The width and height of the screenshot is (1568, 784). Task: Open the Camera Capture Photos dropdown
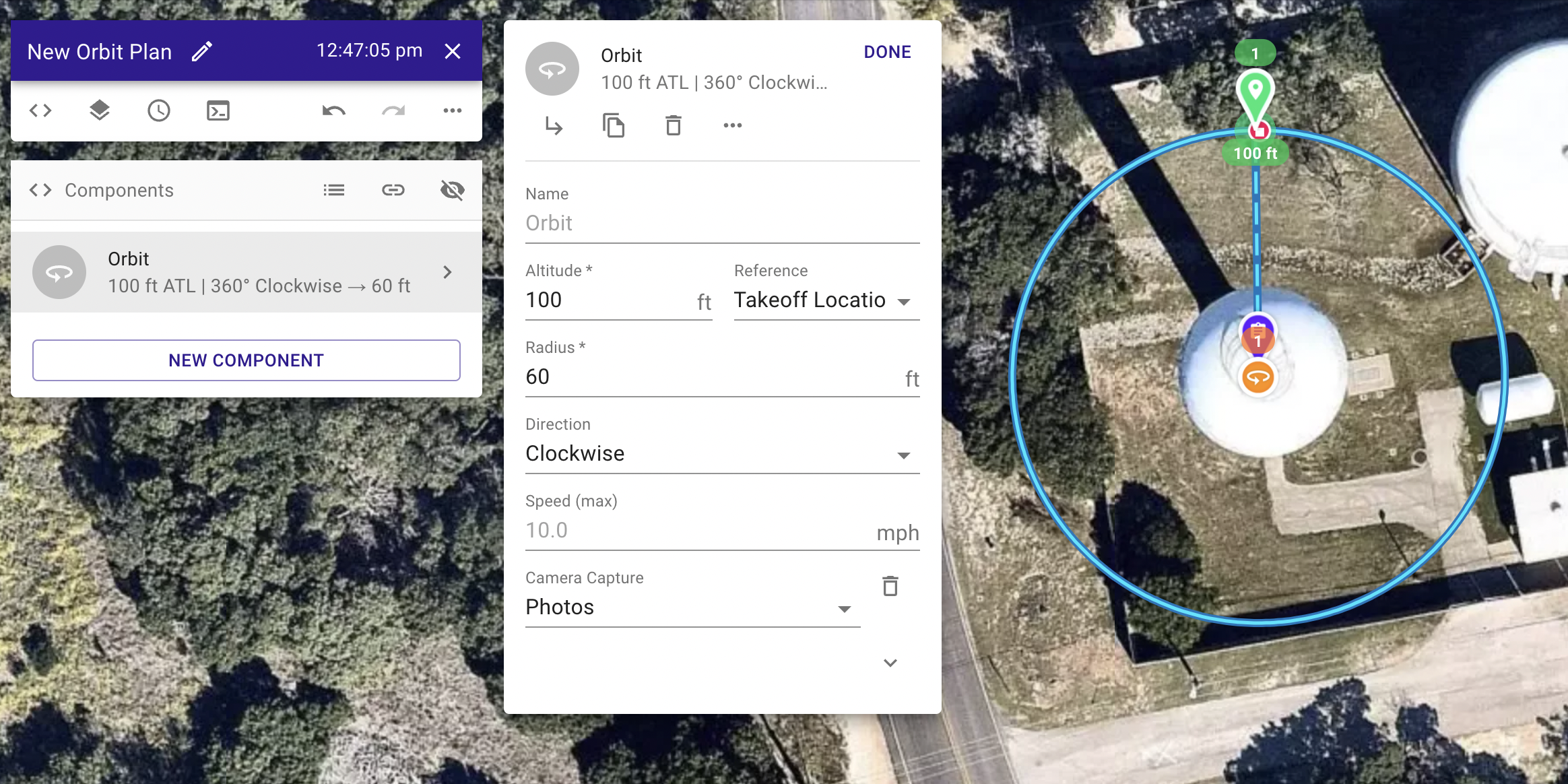click(x=693, y=608)
